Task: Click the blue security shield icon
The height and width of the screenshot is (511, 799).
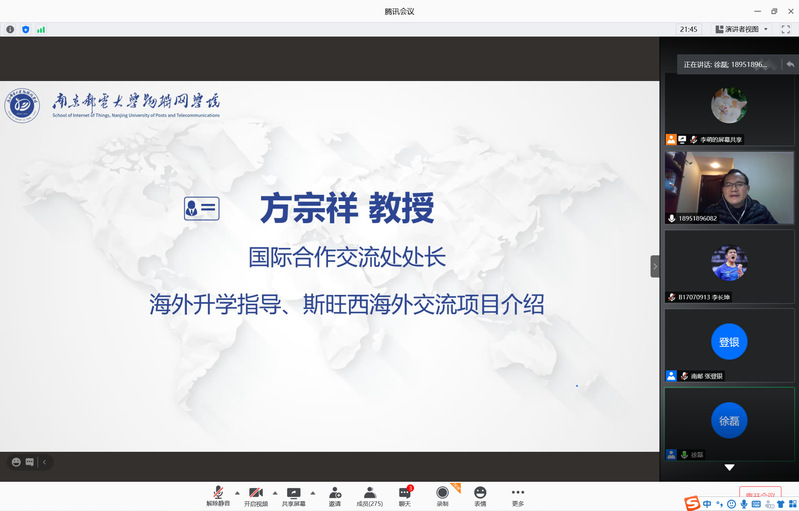Action: 25,30
